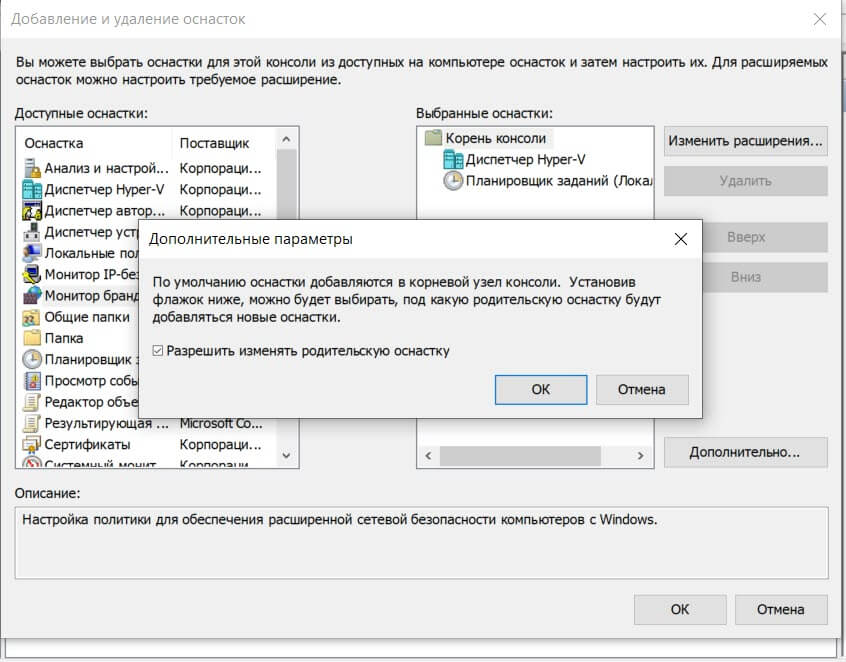Click the Корень консоли folder icon
This screenshot has height=662, width=846.
point(433,138)
